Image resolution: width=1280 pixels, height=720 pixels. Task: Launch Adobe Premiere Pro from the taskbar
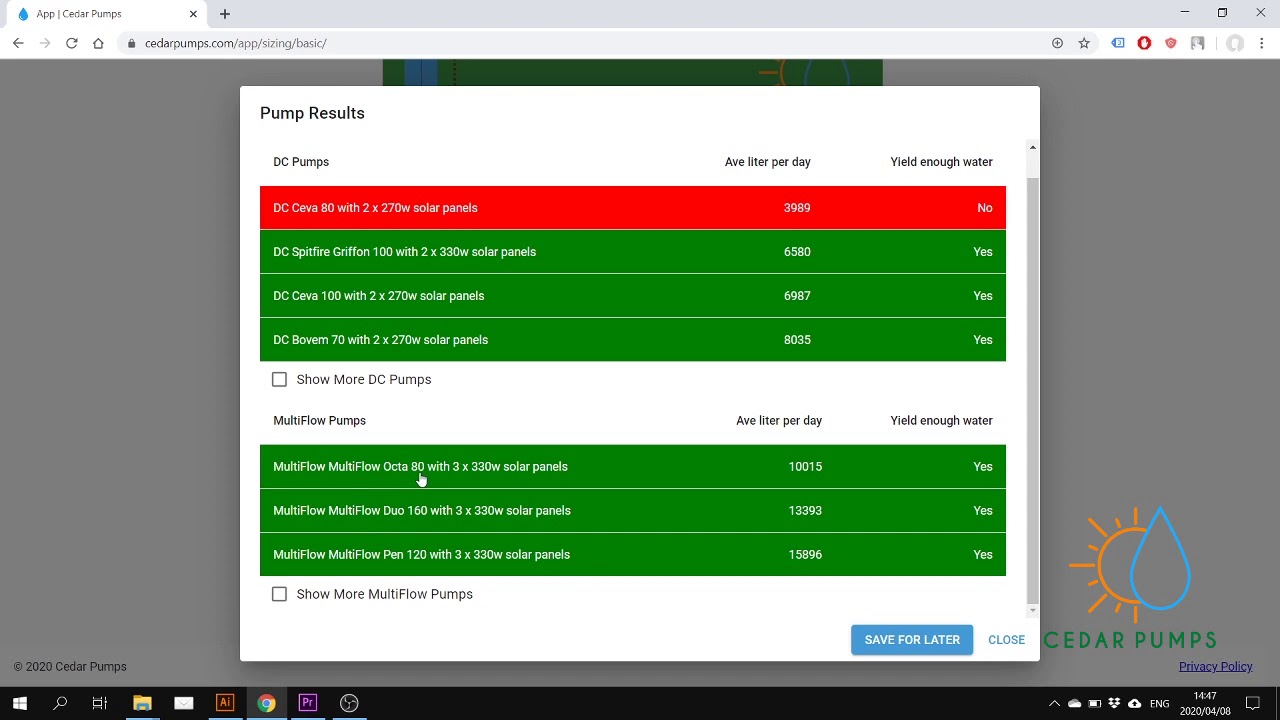coord(307,703)
